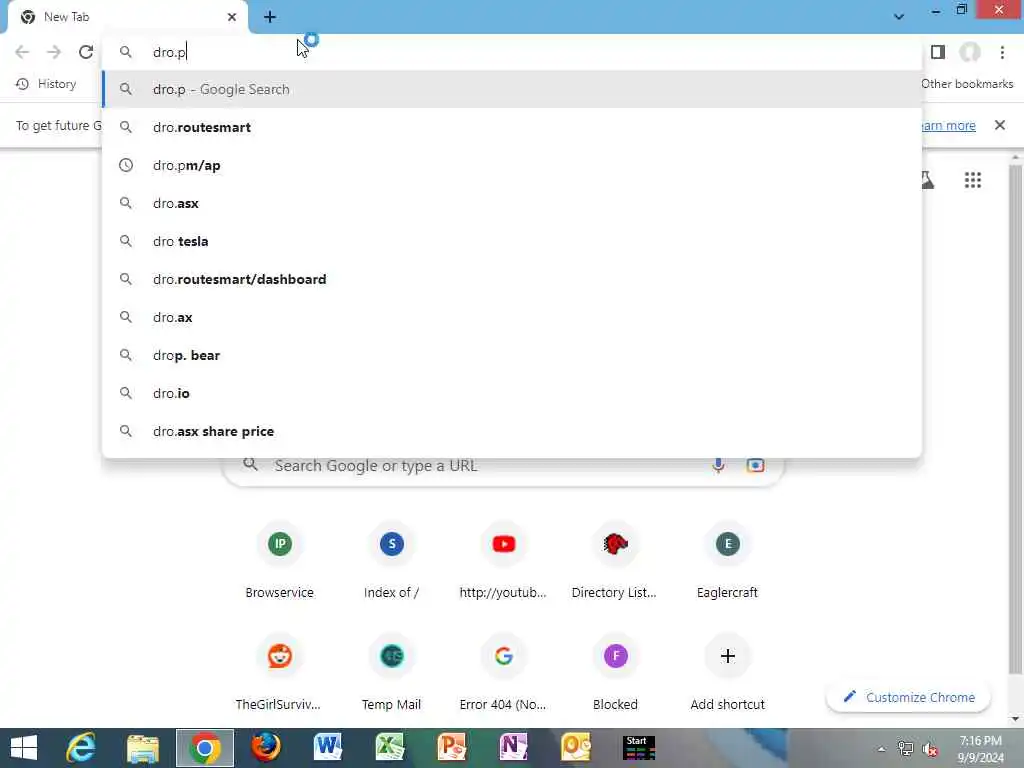This screenshot has width=1024, height=768.
Task: Click the back navigation arrow
Action: [x=22, y=52]
